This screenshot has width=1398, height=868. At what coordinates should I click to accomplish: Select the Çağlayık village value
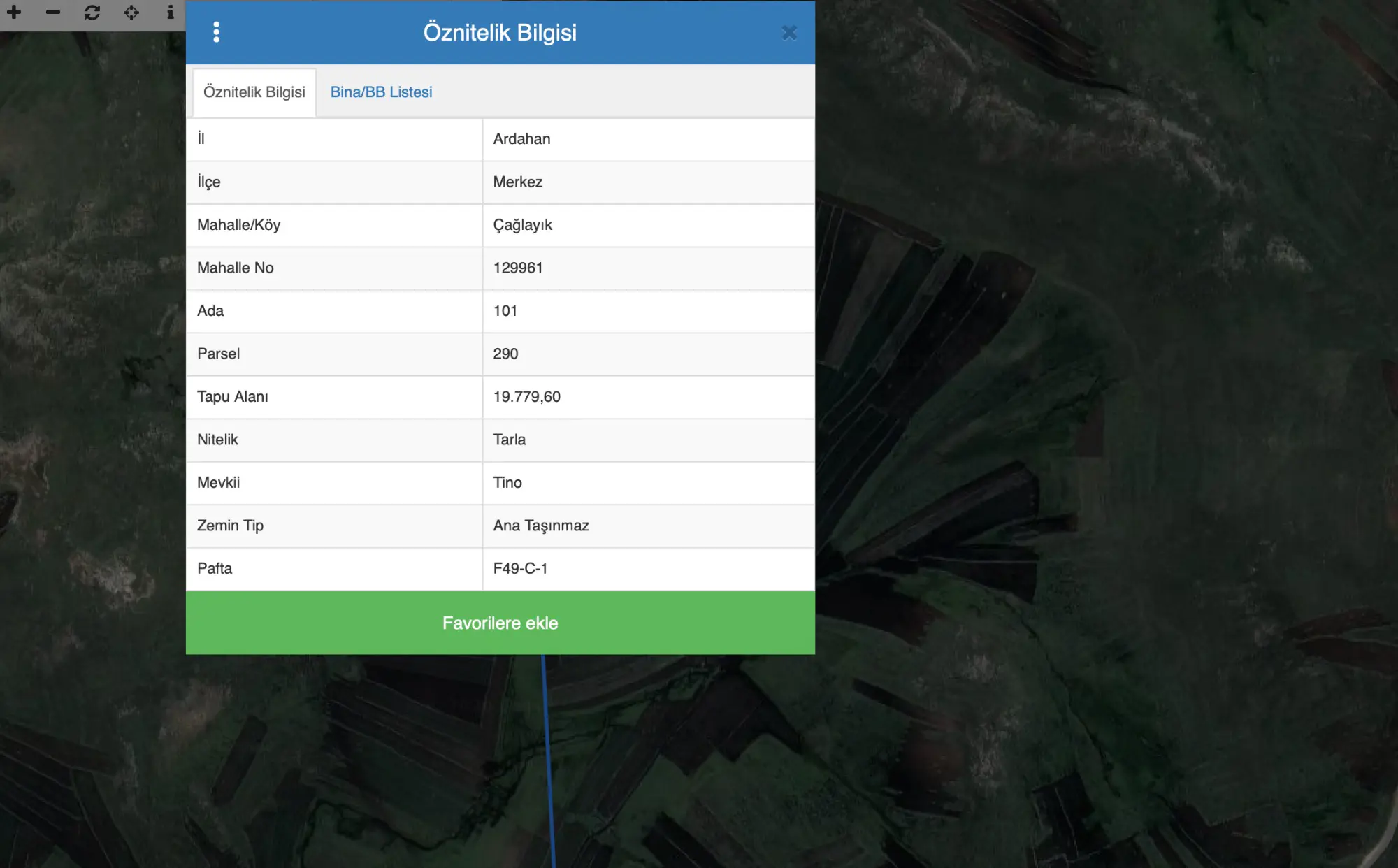tap(522, 225)
